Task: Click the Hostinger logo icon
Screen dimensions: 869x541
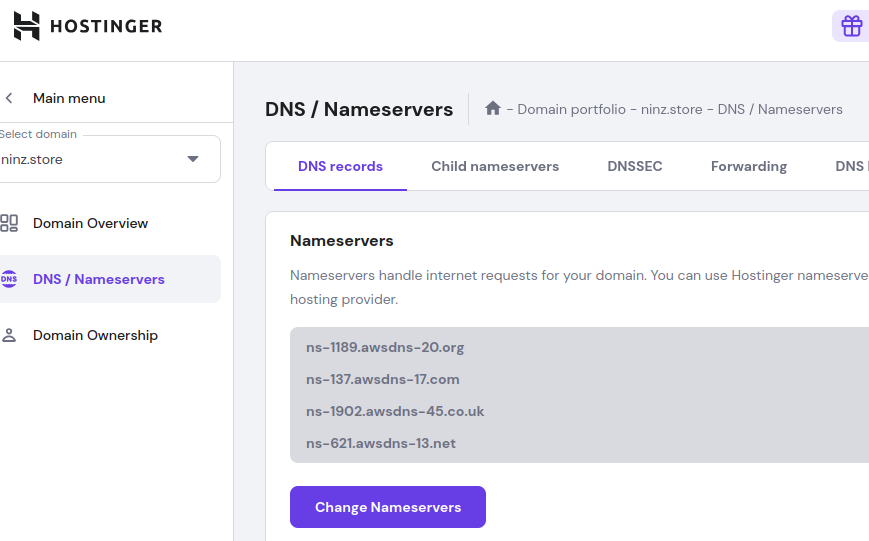Action: tap(27, 26)
